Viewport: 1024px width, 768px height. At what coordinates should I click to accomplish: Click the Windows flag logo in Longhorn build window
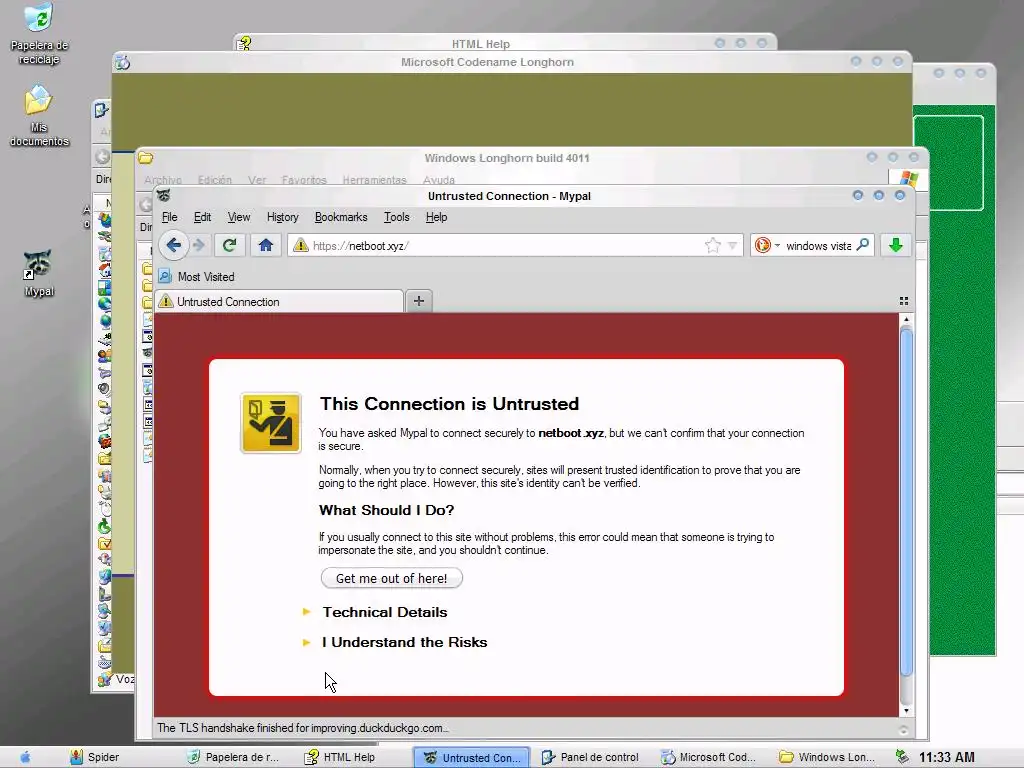pyautogui.click(x=908, y=179)
